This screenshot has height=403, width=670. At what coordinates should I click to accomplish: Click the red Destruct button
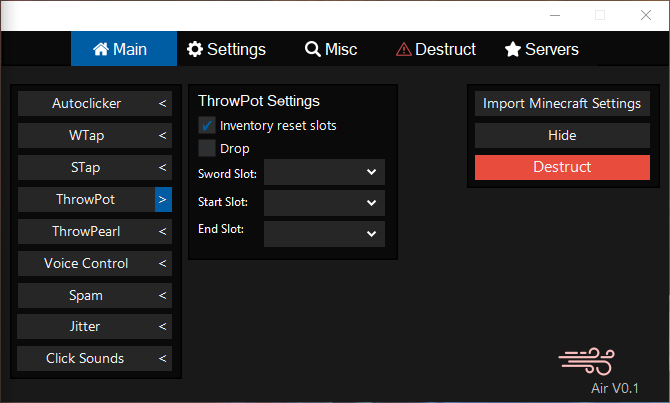click(x=562, y=168)
